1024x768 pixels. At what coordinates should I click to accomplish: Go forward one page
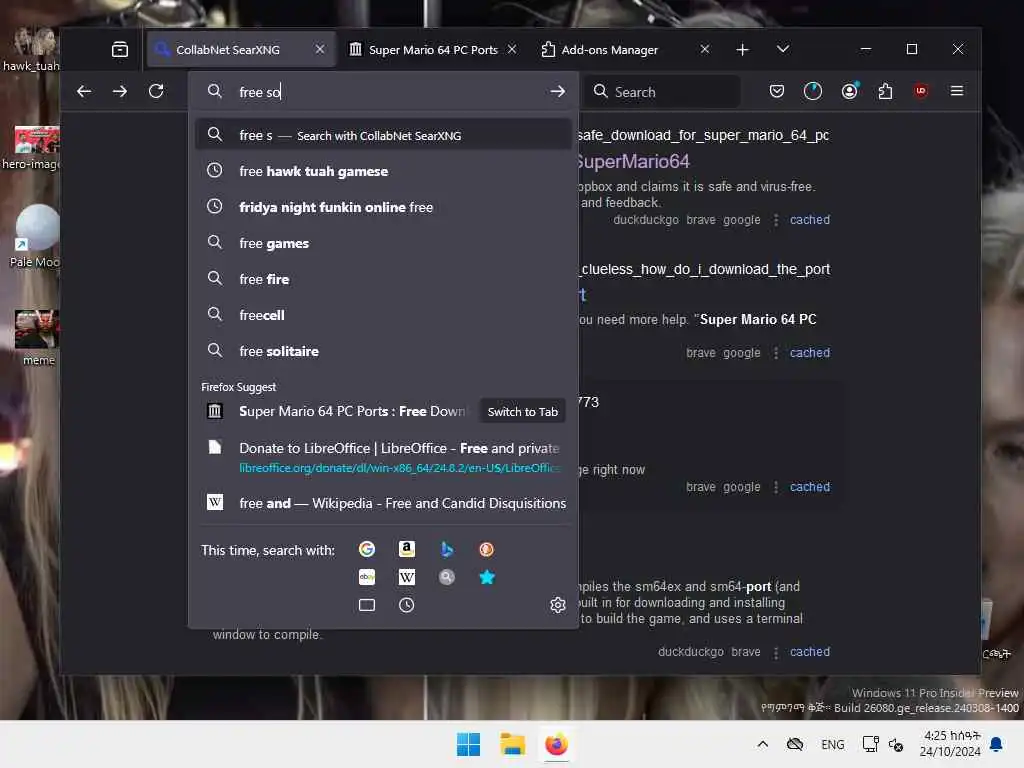(x=120, y=91)
